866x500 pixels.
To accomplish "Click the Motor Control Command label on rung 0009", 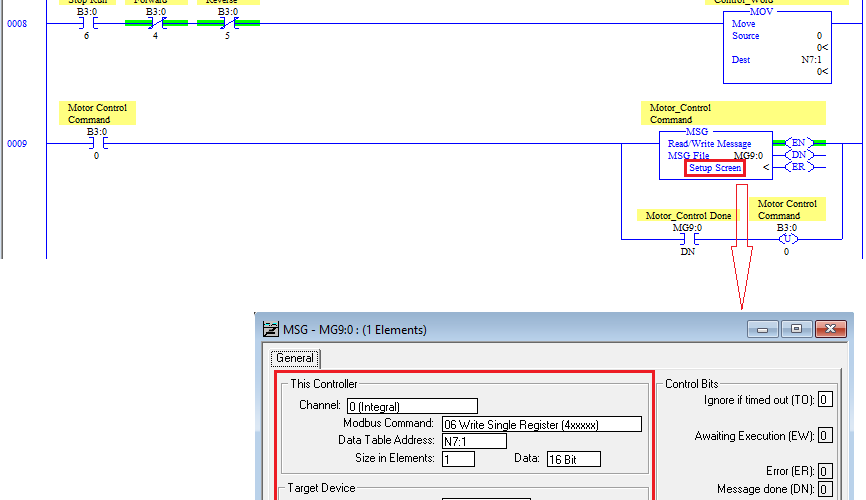I will click(x=97, y=113).
